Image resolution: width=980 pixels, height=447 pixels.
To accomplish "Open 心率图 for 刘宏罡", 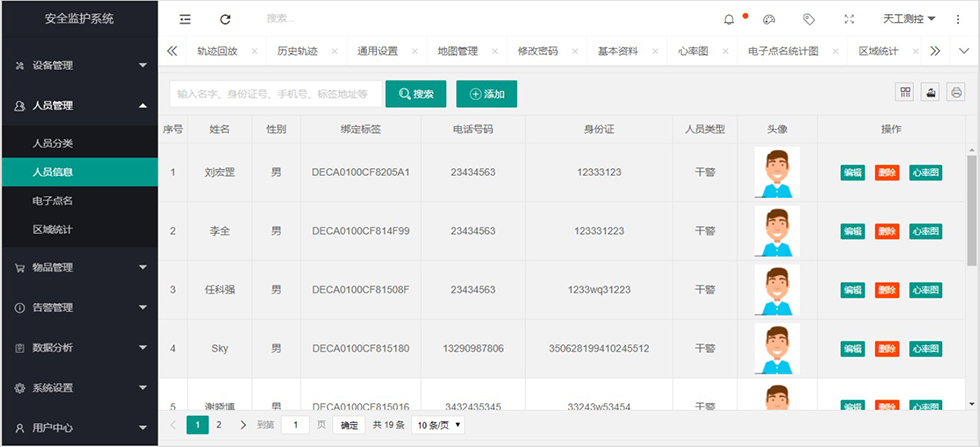I will coord(926,173).
